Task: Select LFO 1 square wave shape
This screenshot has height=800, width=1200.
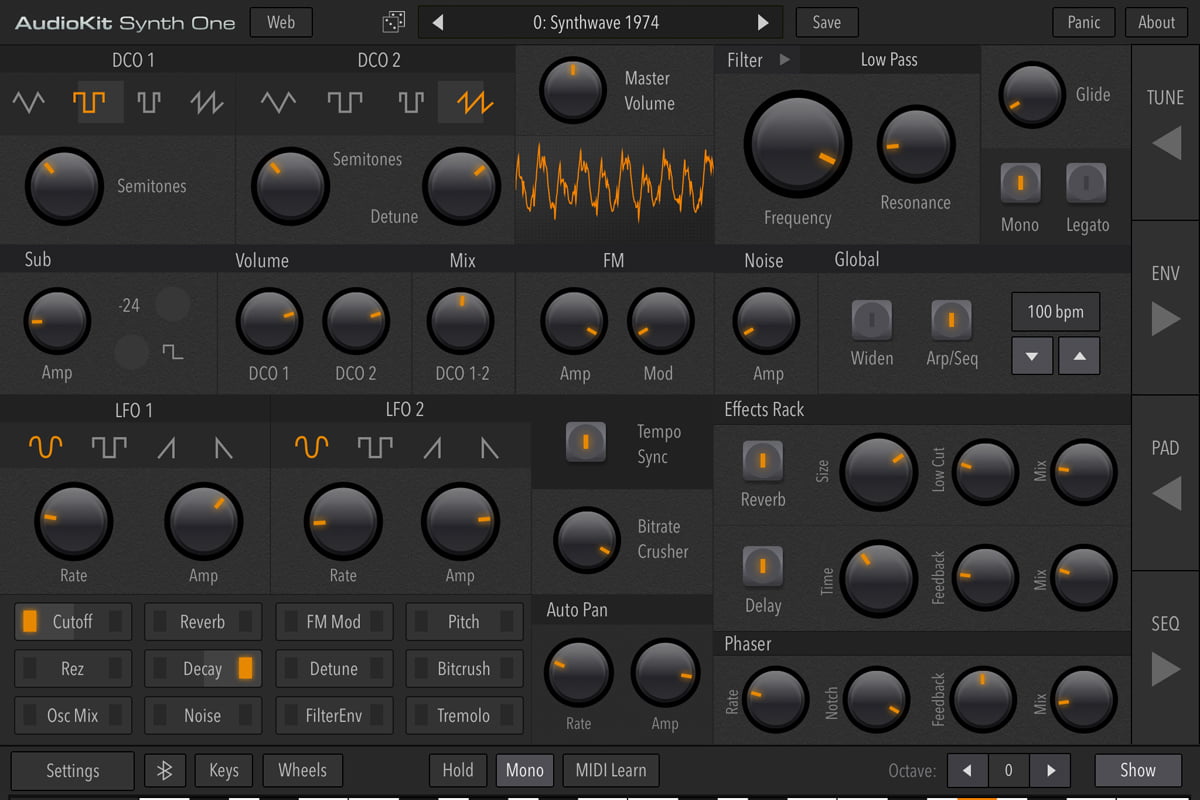Action: pos(109,448)
